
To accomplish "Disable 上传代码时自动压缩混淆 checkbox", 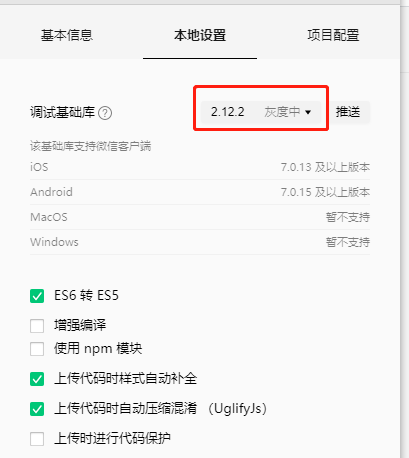I will 37,409.
